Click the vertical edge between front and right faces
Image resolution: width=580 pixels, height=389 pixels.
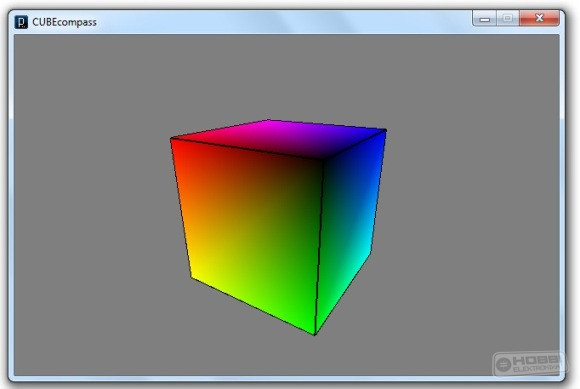coord(319,247)
